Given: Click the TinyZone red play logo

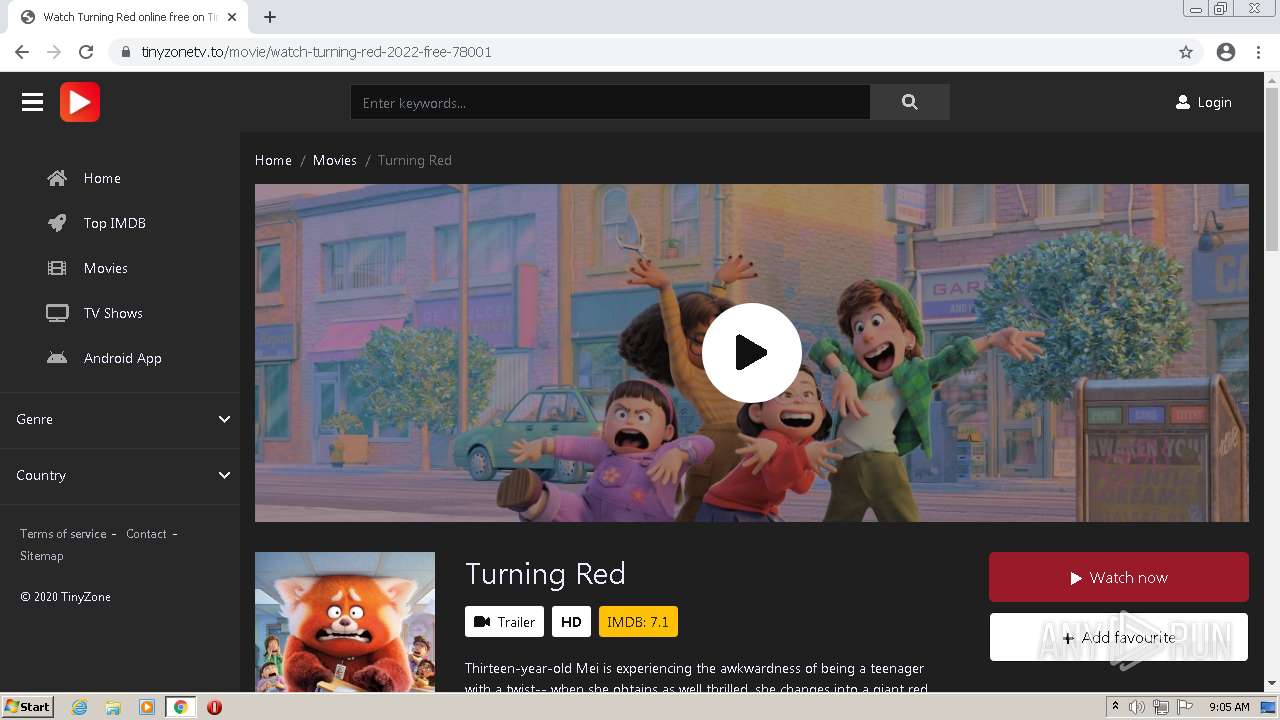Looking at the screenshot, I should tap(80, 102).
